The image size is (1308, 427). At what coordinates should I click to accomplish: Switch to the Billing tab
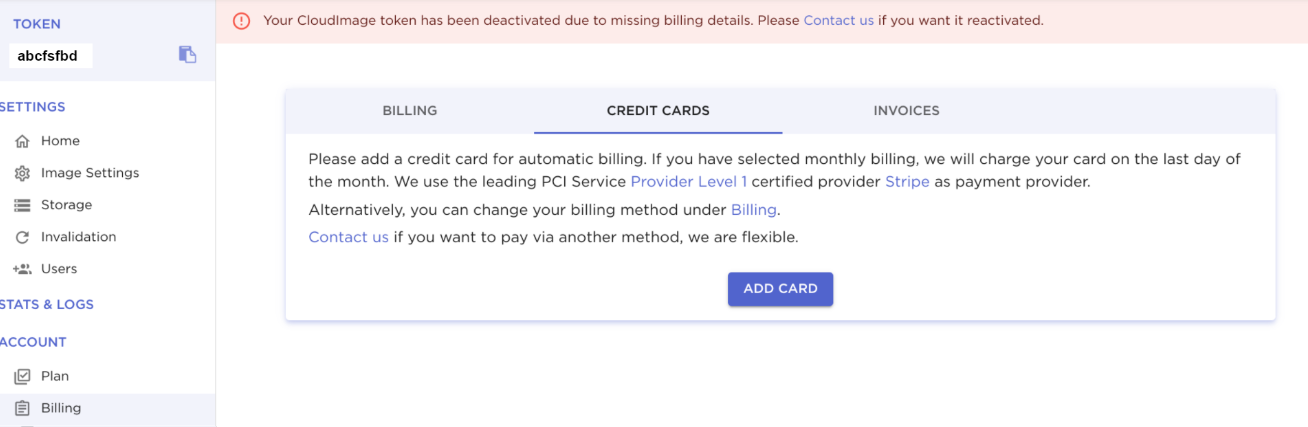point(409,111)
